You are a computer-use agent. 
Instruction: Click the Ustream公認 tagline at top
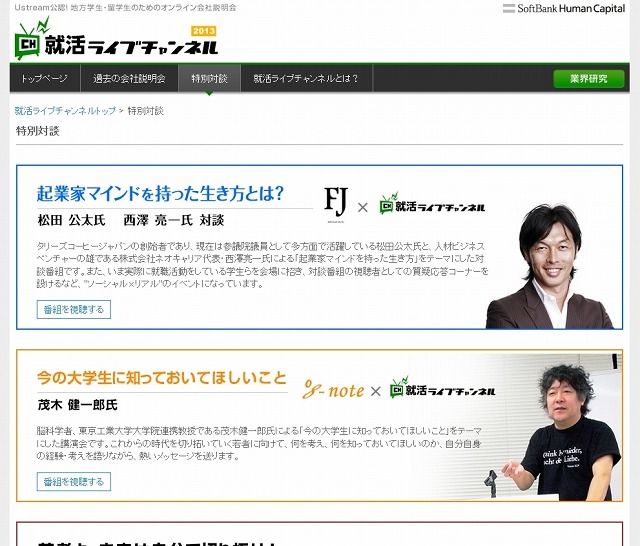tap(125, 7)
